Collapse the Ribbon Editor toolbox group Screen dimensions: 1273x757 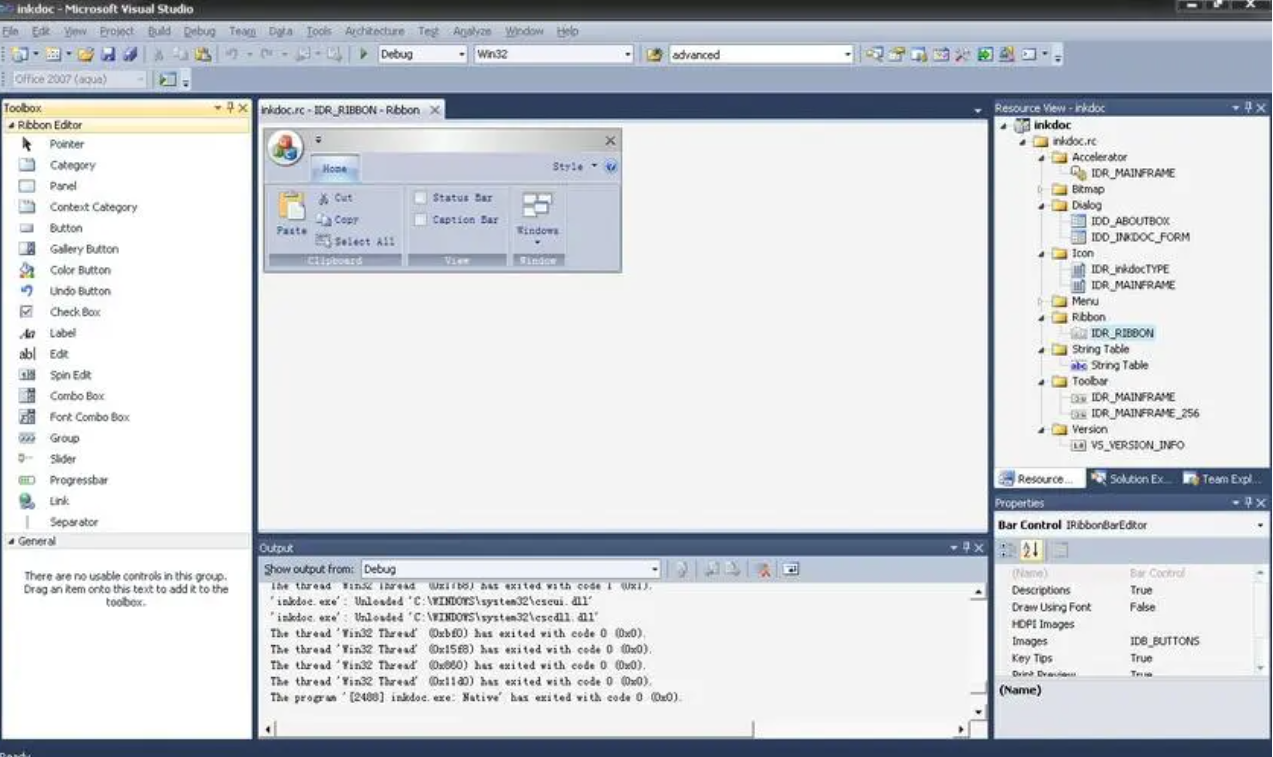click(11, 126)
